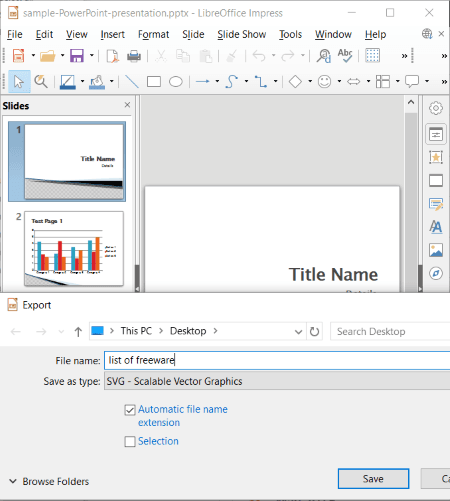Click This PC in the address path
Viewport: 450px width, 501px height.
136,331
